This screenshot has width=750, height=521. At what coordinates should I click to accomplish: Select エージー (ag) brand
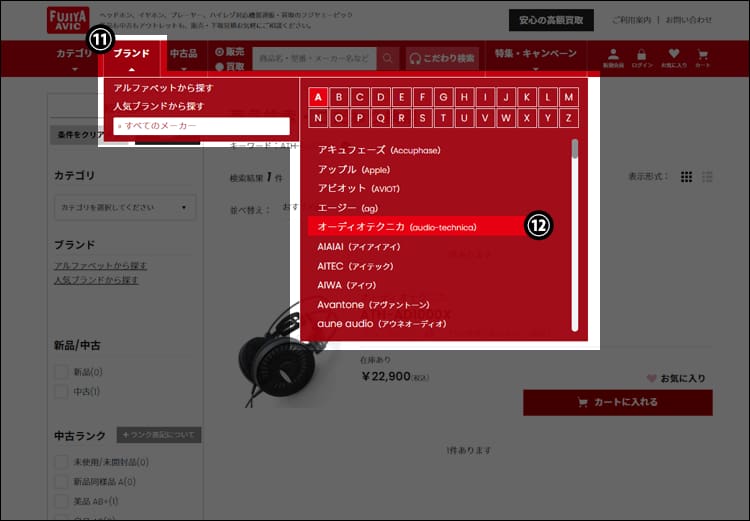348,208
